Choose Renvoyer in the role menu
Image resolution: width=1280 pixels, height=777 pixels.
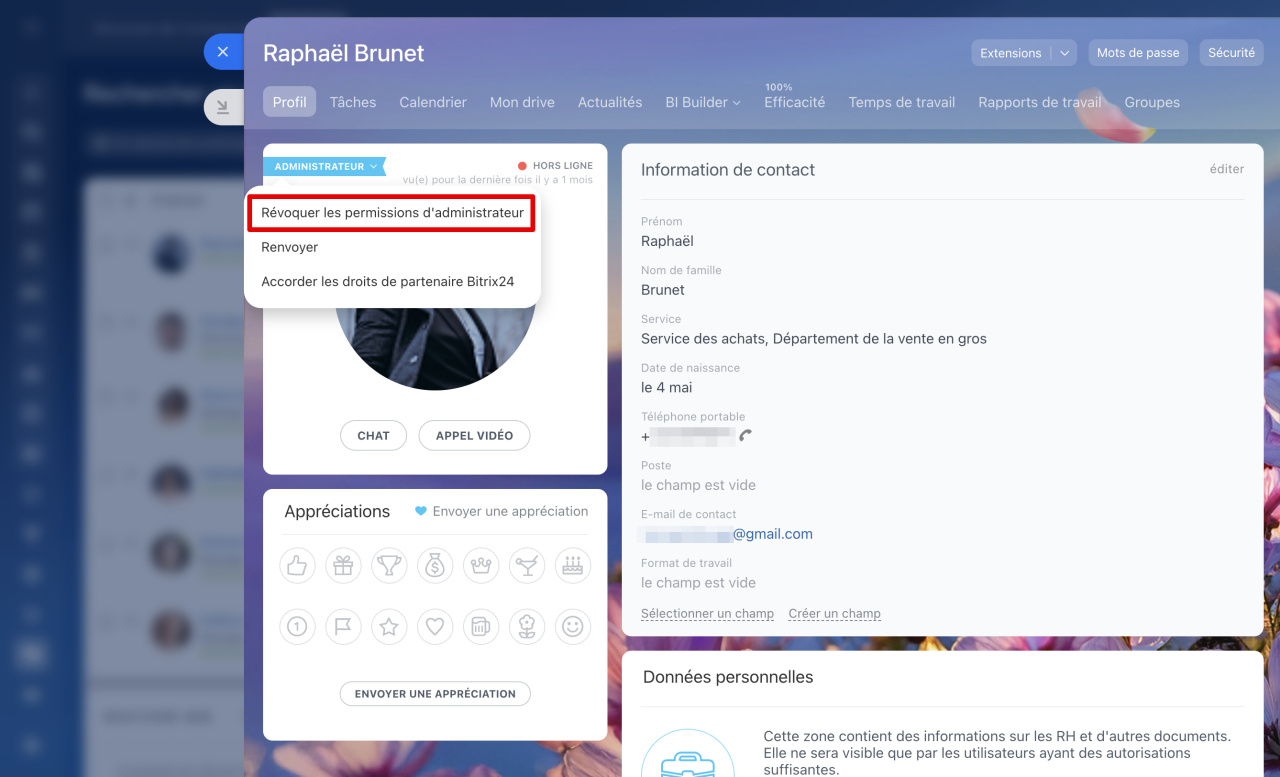[290, 247]
